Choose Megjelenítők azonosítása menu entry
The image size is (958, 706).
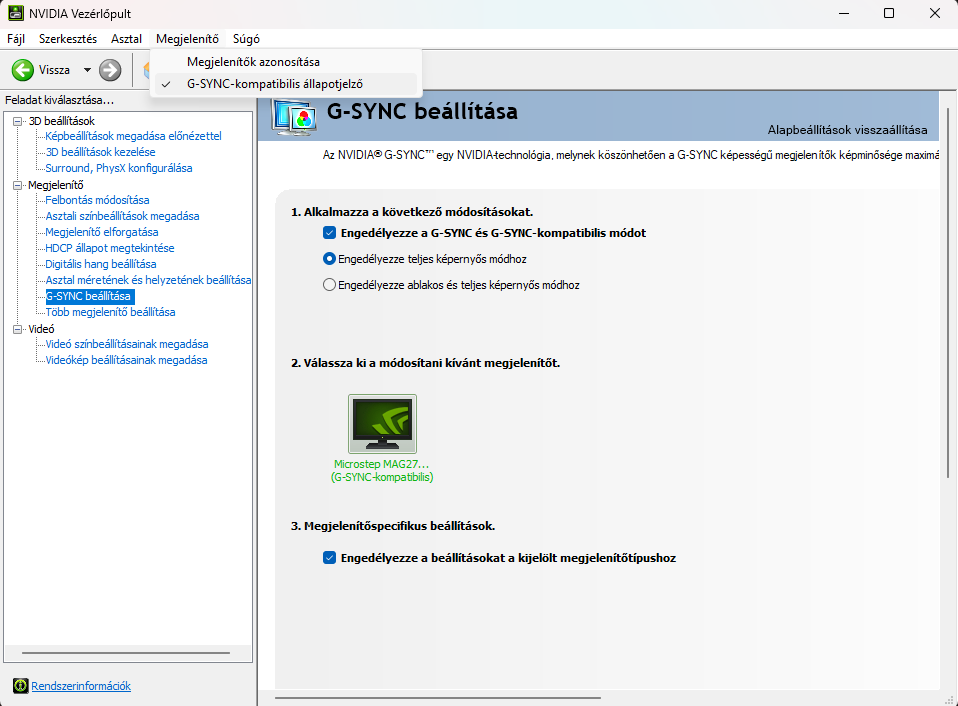click(x=285, y=62)
